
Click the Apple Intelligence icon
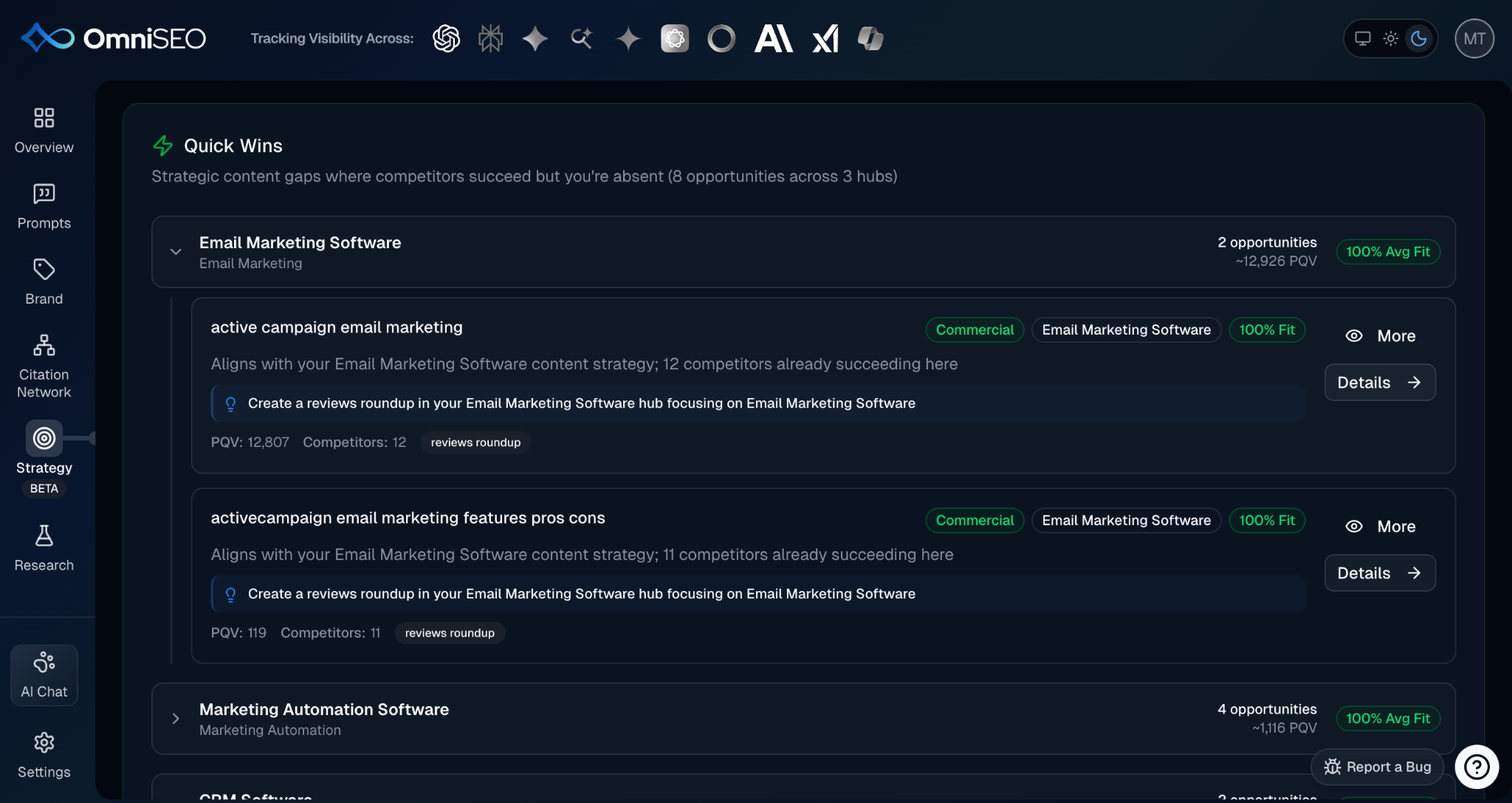coord(675,38)
